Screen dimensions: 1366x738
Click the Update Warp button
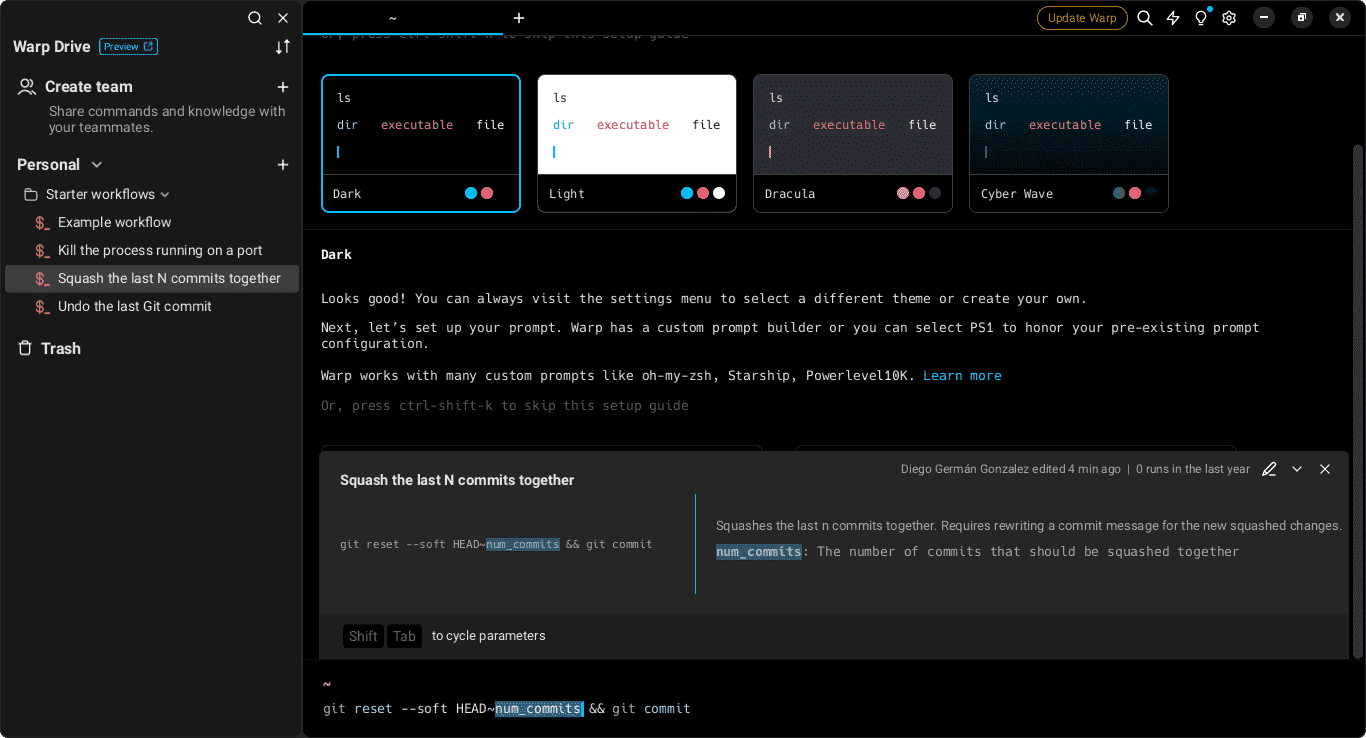pyautogui.click(x=1082, y=18)
